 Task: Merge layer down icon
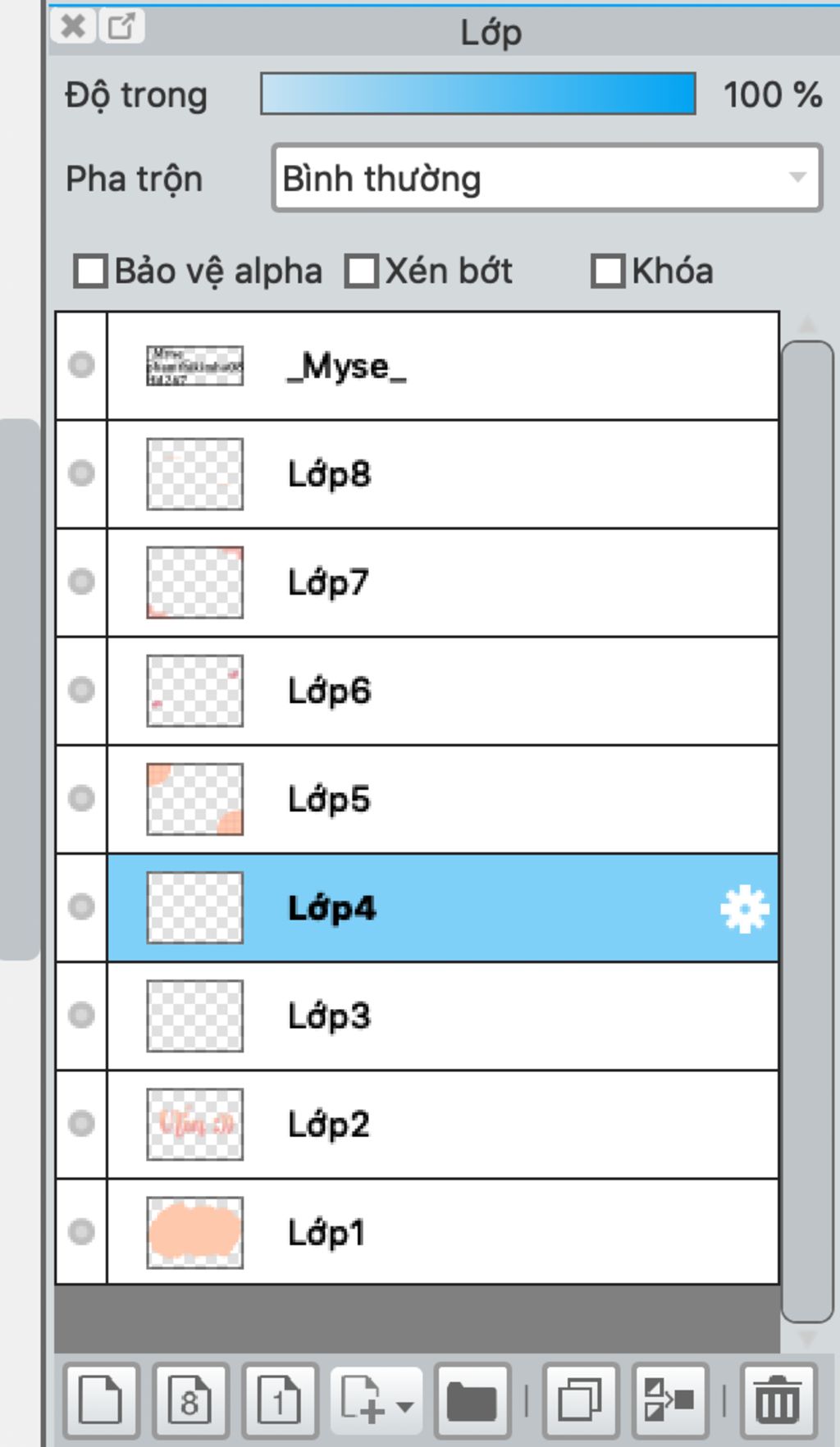point(669,1400)
